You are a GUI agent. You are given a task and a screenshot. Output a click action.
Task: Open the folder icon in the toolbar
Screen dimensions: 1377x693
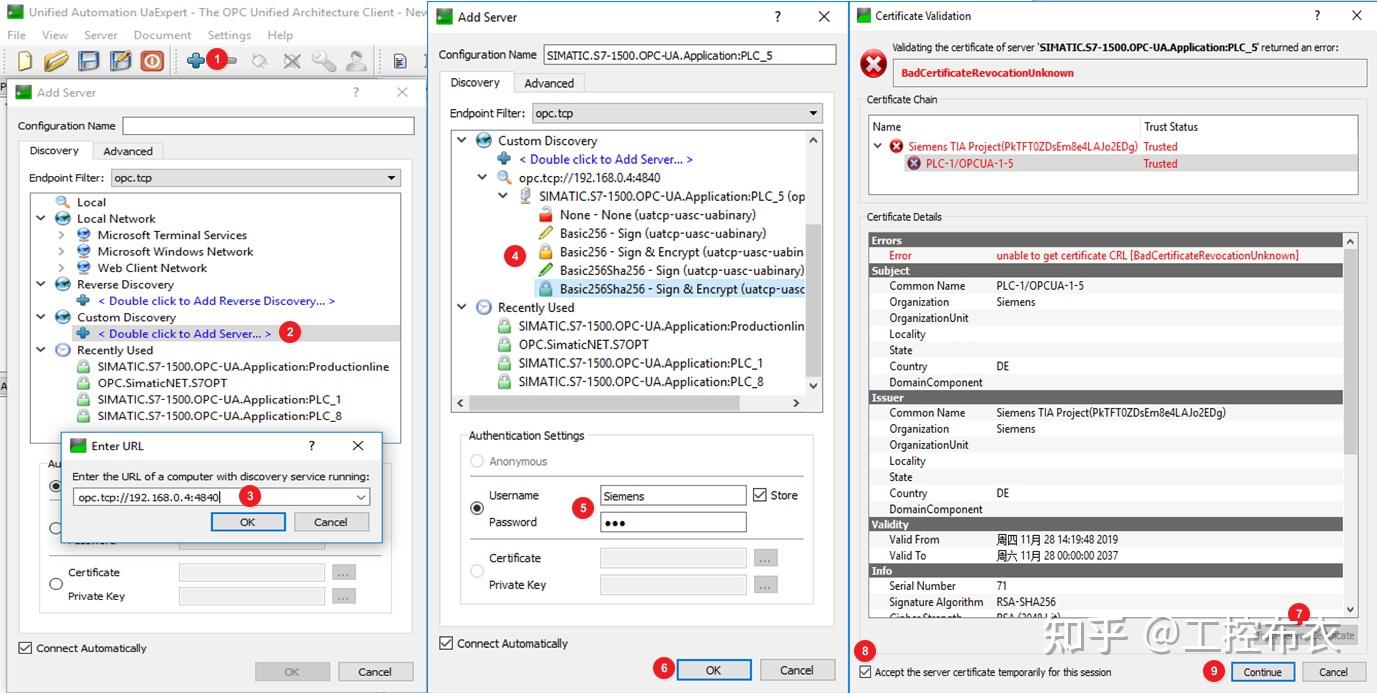[x=56, y=61]
